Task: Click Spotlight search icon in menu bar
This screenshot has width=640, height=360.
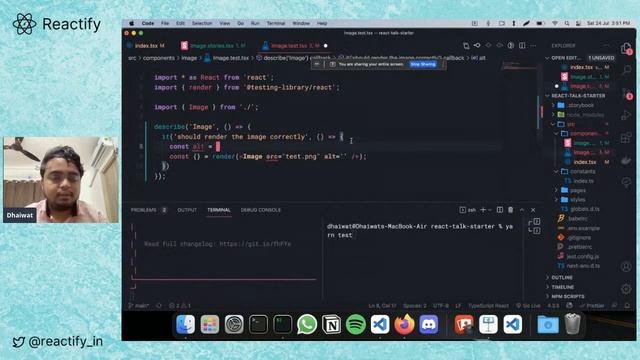Action: [x=567, y=24]
